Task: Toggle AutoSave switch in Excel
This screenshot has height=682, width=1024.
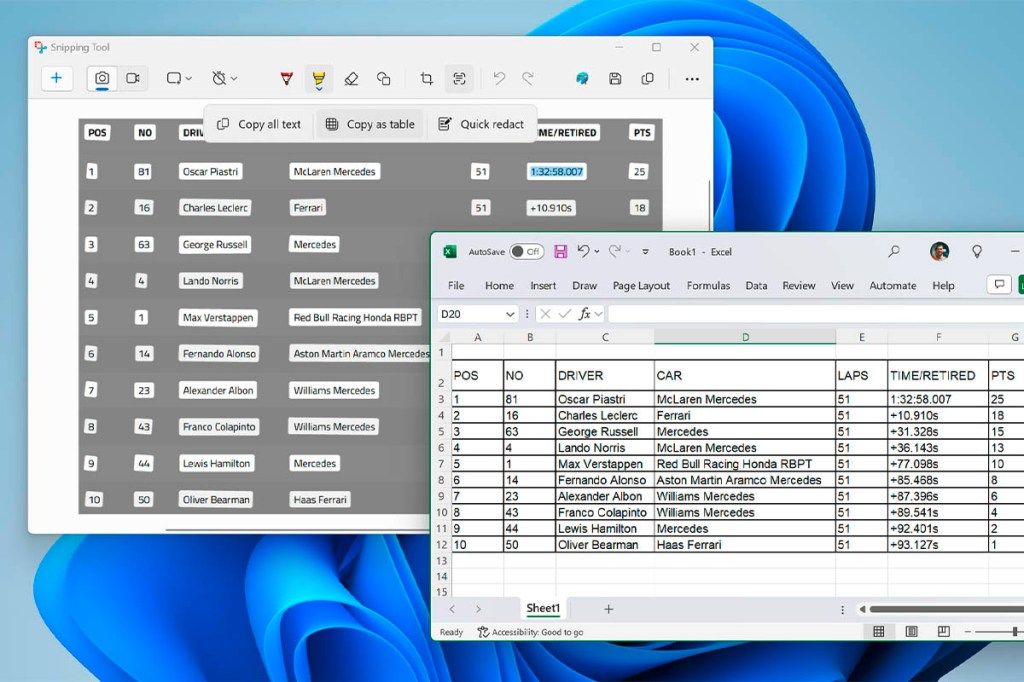Action: pyautogui.click(x=526, y=252)
